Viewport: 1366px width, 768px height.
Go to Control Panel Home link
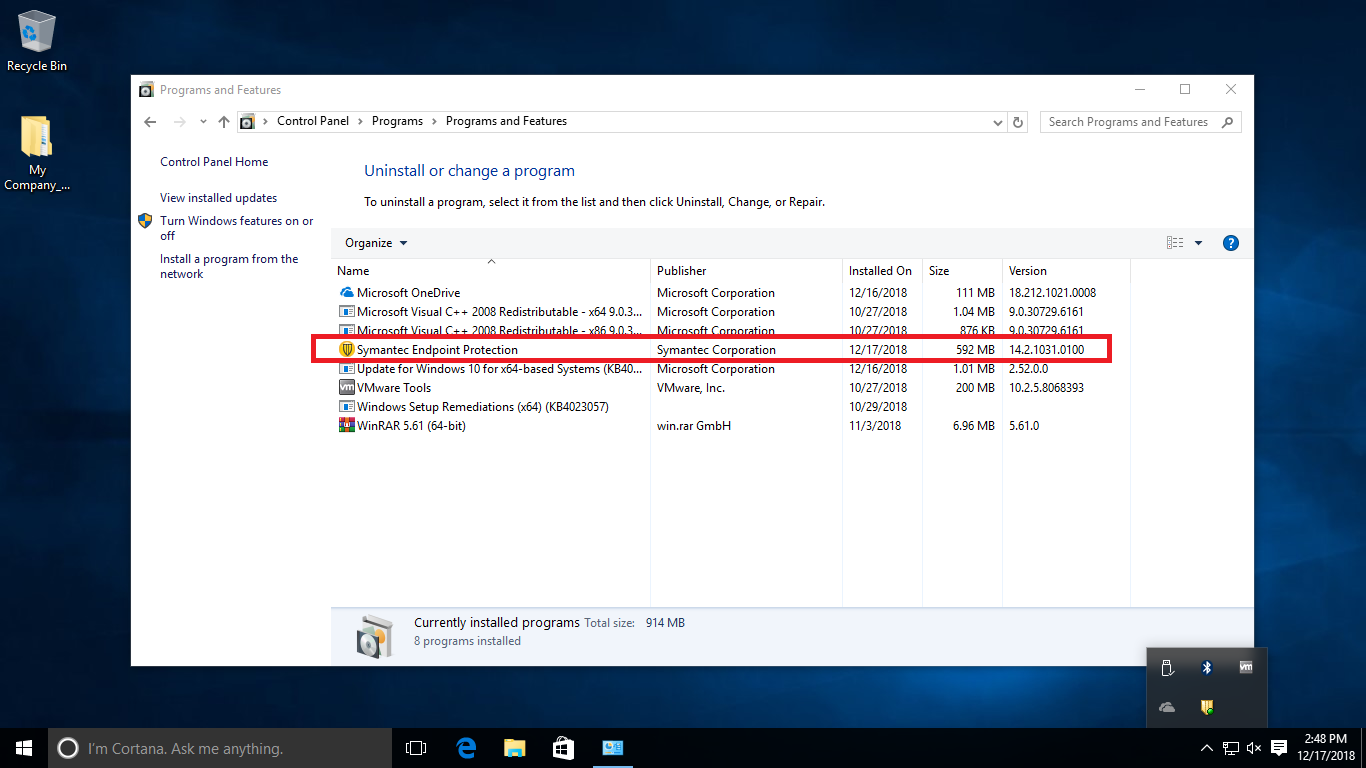coord(214,162)
